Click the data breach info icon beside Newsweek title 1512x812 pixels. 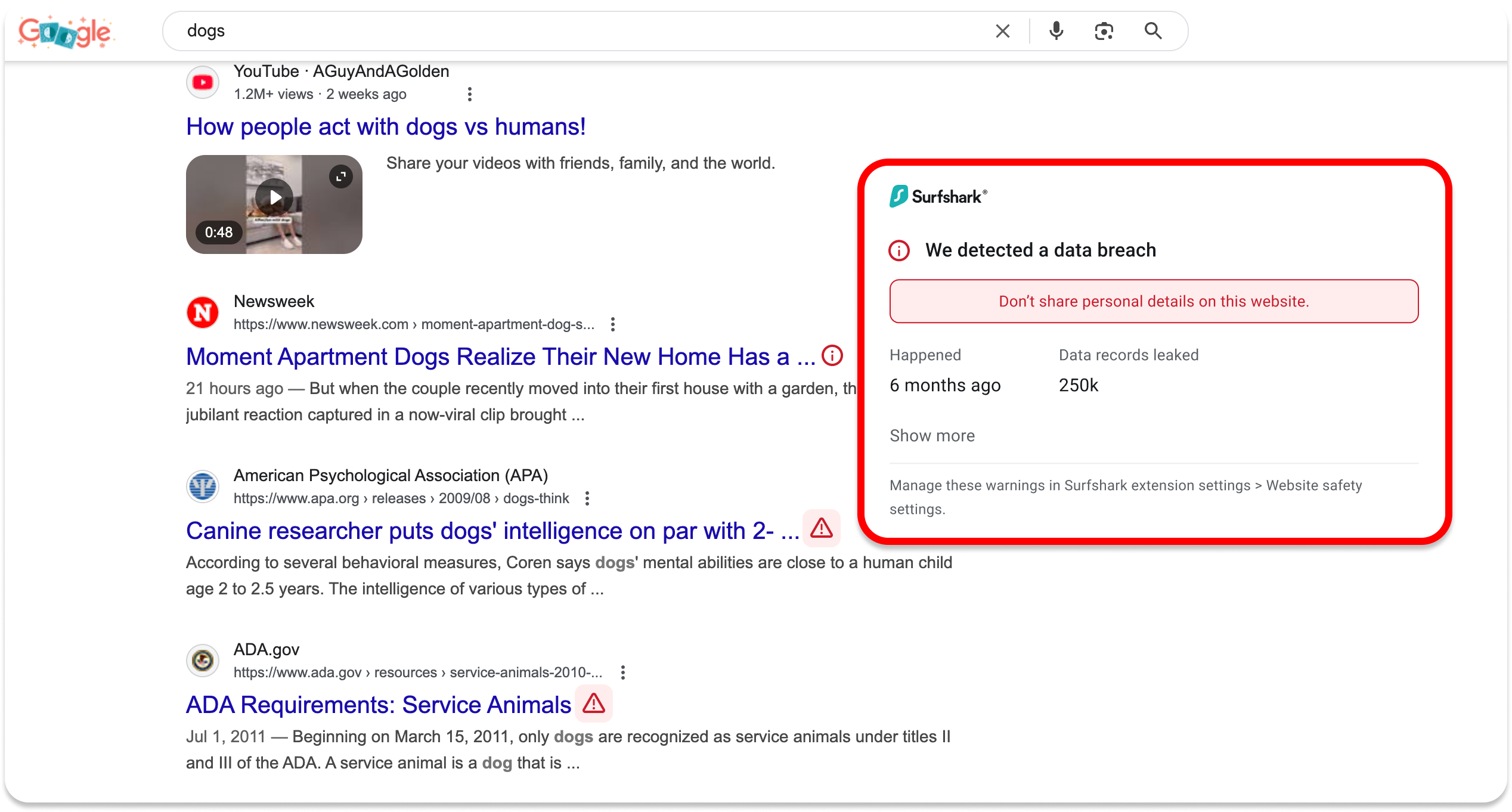tap(832, 356)
